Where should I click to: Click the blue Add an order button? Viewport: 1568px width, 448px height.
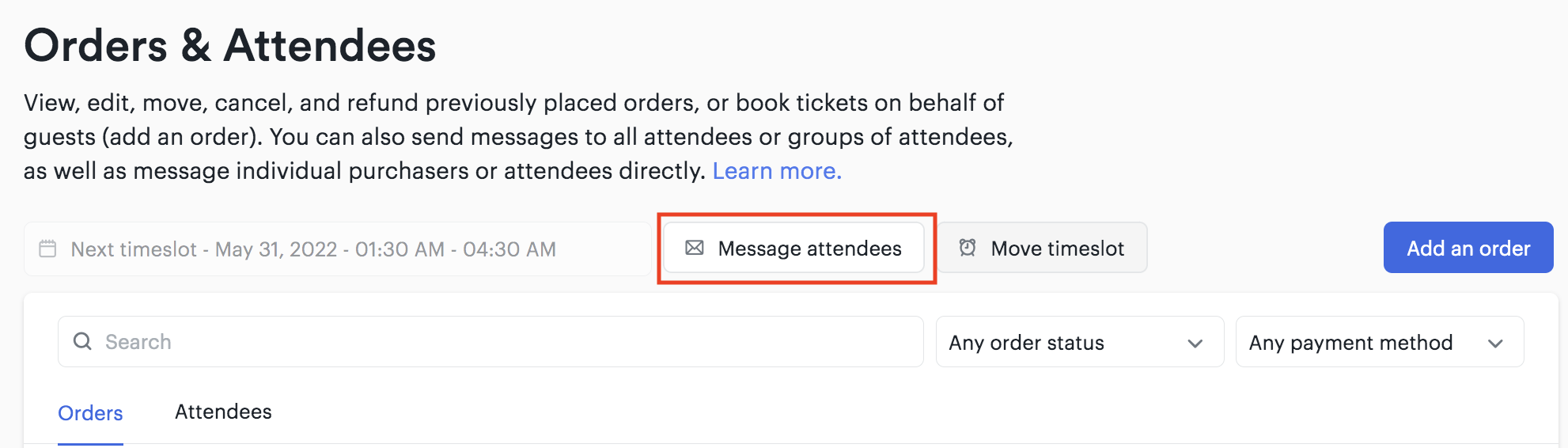(1468, 248)
